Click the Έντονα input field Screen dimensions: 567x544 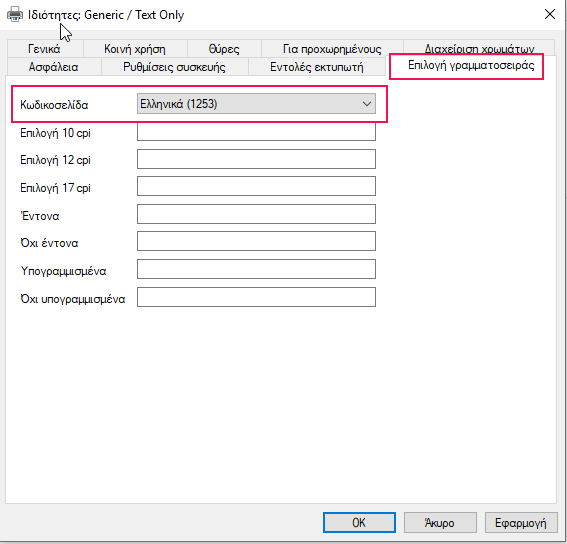(x=256, y=214)
